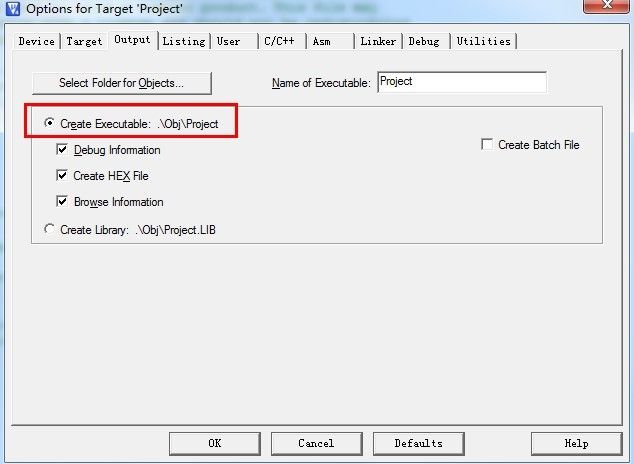Click Select Folder for Objects button

point(122,83)
